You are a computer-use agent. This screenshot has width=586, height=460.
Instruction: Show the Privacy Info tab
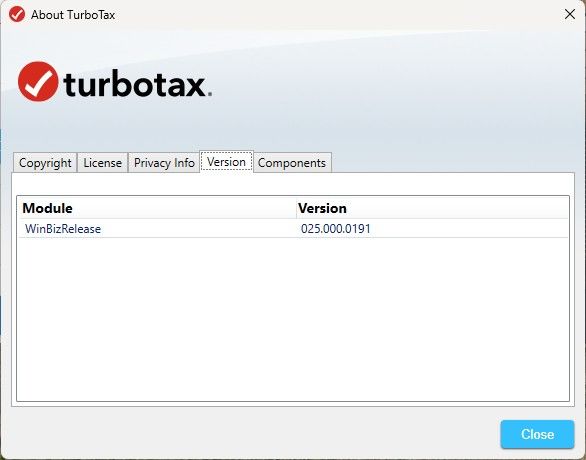pyautogui.click(x=164, y=163)
